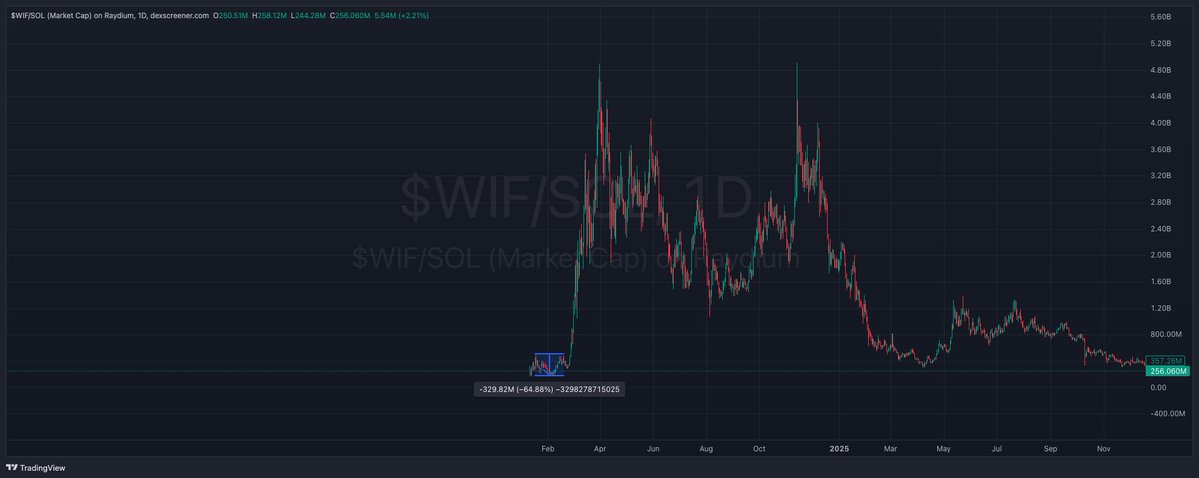Viewport: 1199px width, 478px height.
Task: Click the 3.20B price axis label
Action: pos(1161,176)
